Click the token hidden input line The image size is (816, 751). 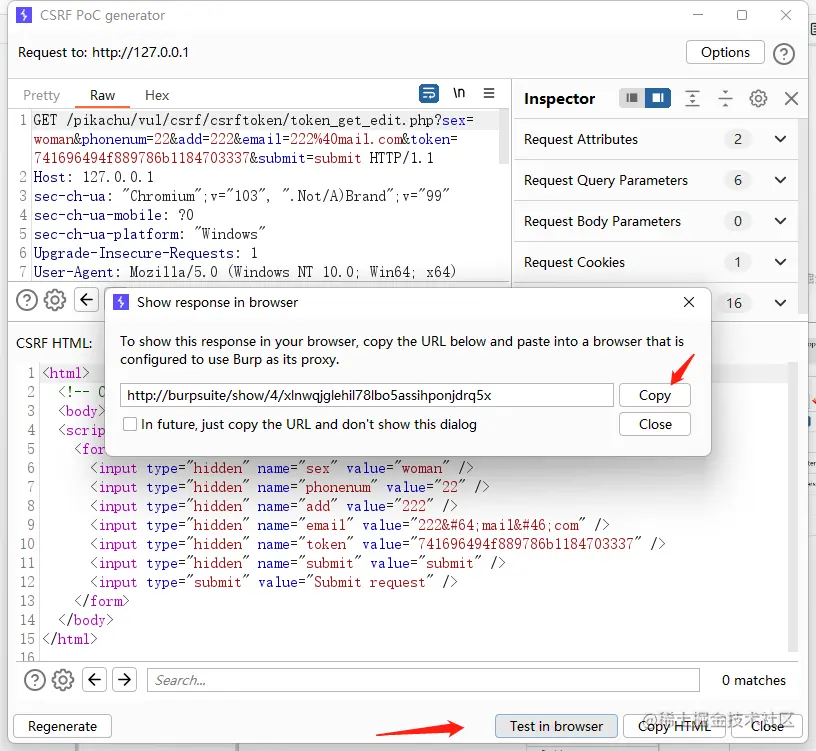point(377,544)
